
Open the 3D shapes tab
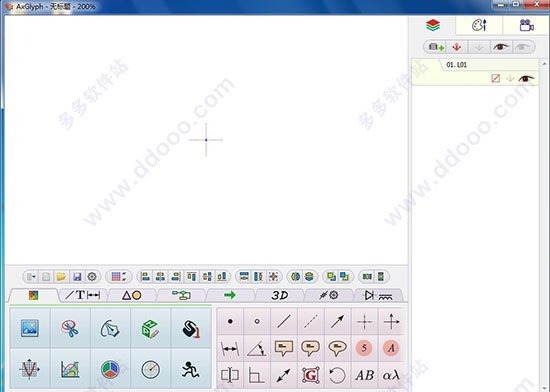pyautogui.click(x=280, y=295)
